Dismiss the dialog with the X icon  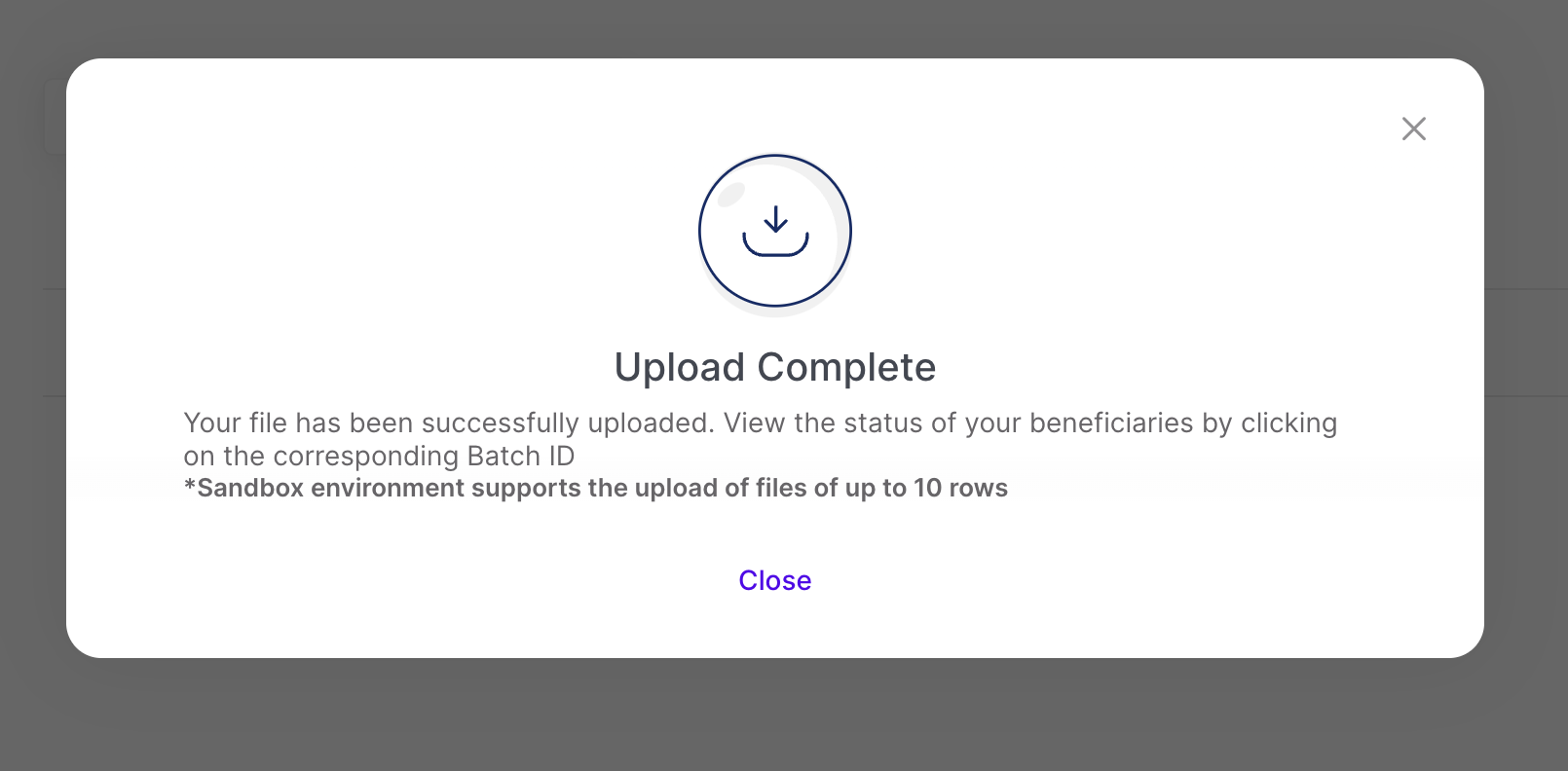click(1413, 128)
